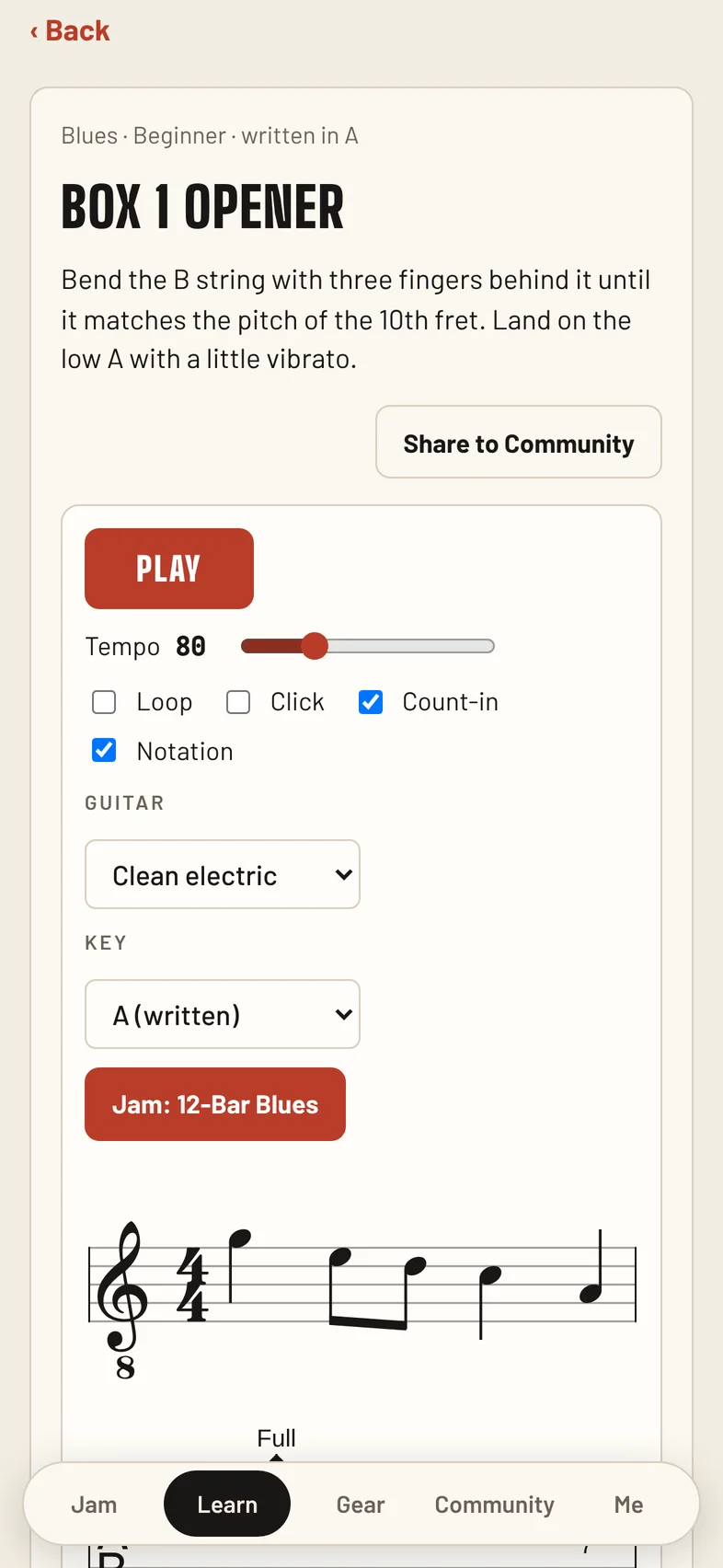Uncheck the Notation checkbox

pos(104,751)
